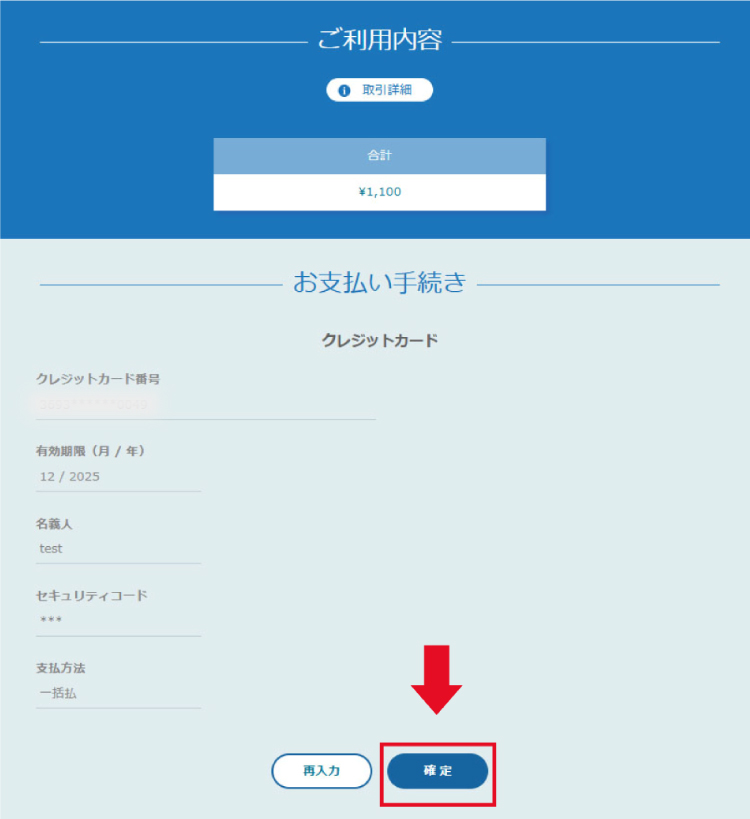Click the セキュリティコード label

tap(92, 596)
